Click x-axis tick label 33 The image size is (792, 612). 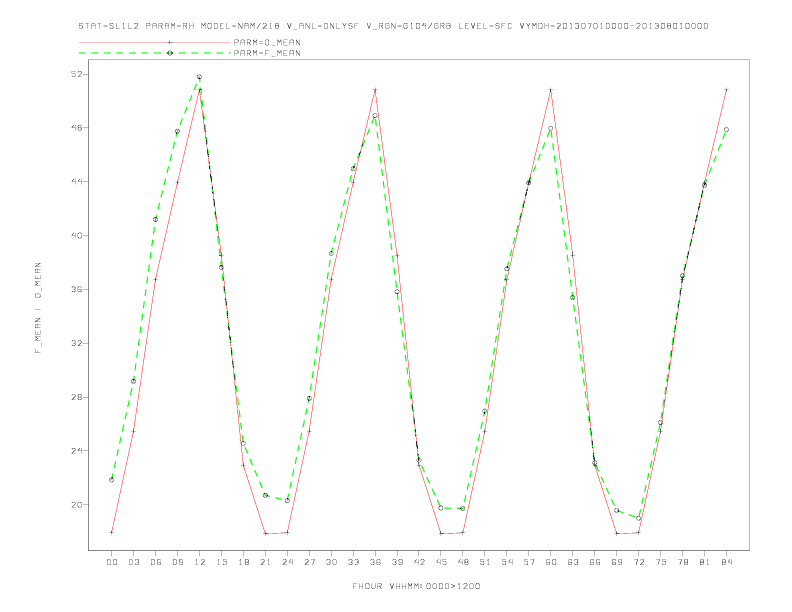click(x=353, y=562)
